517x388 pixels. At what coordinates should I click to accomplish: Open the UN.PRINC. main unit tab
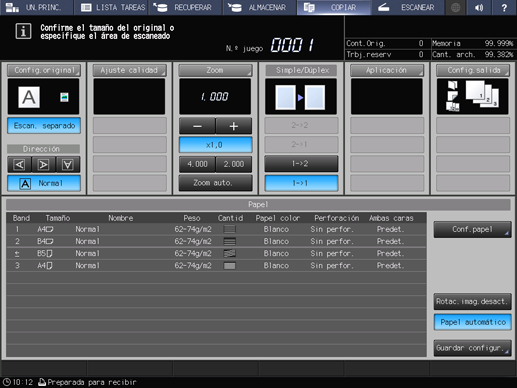point(37,7)
